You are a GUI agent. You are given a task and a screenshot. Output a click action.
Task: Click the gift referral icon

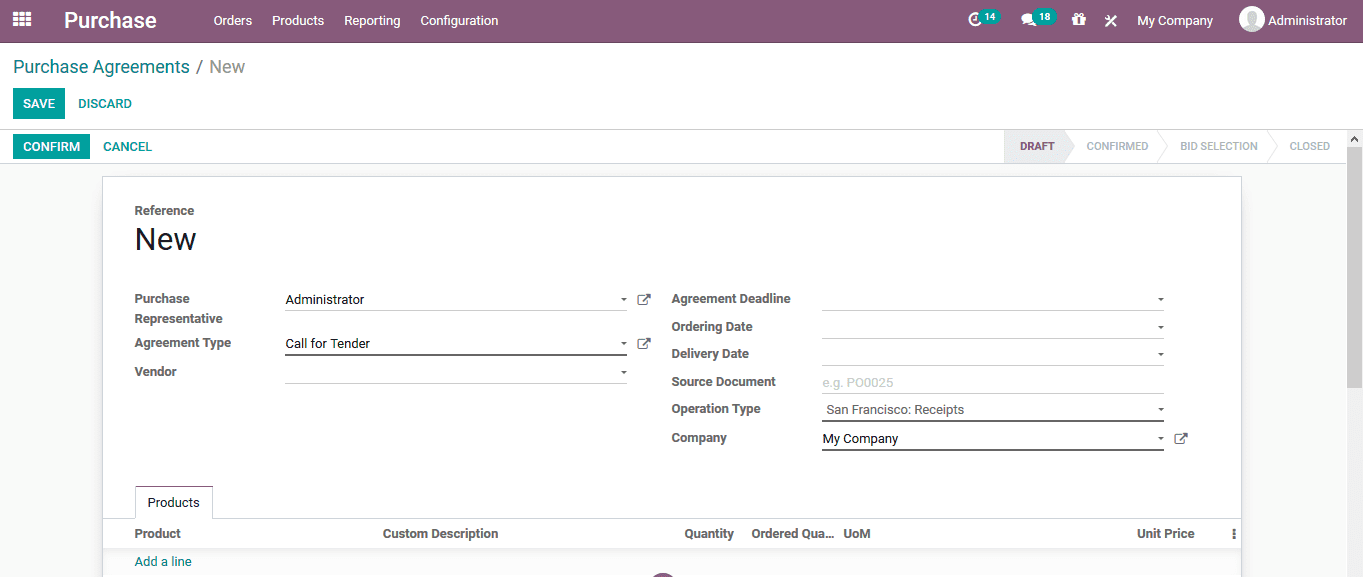click(1078, 19)
